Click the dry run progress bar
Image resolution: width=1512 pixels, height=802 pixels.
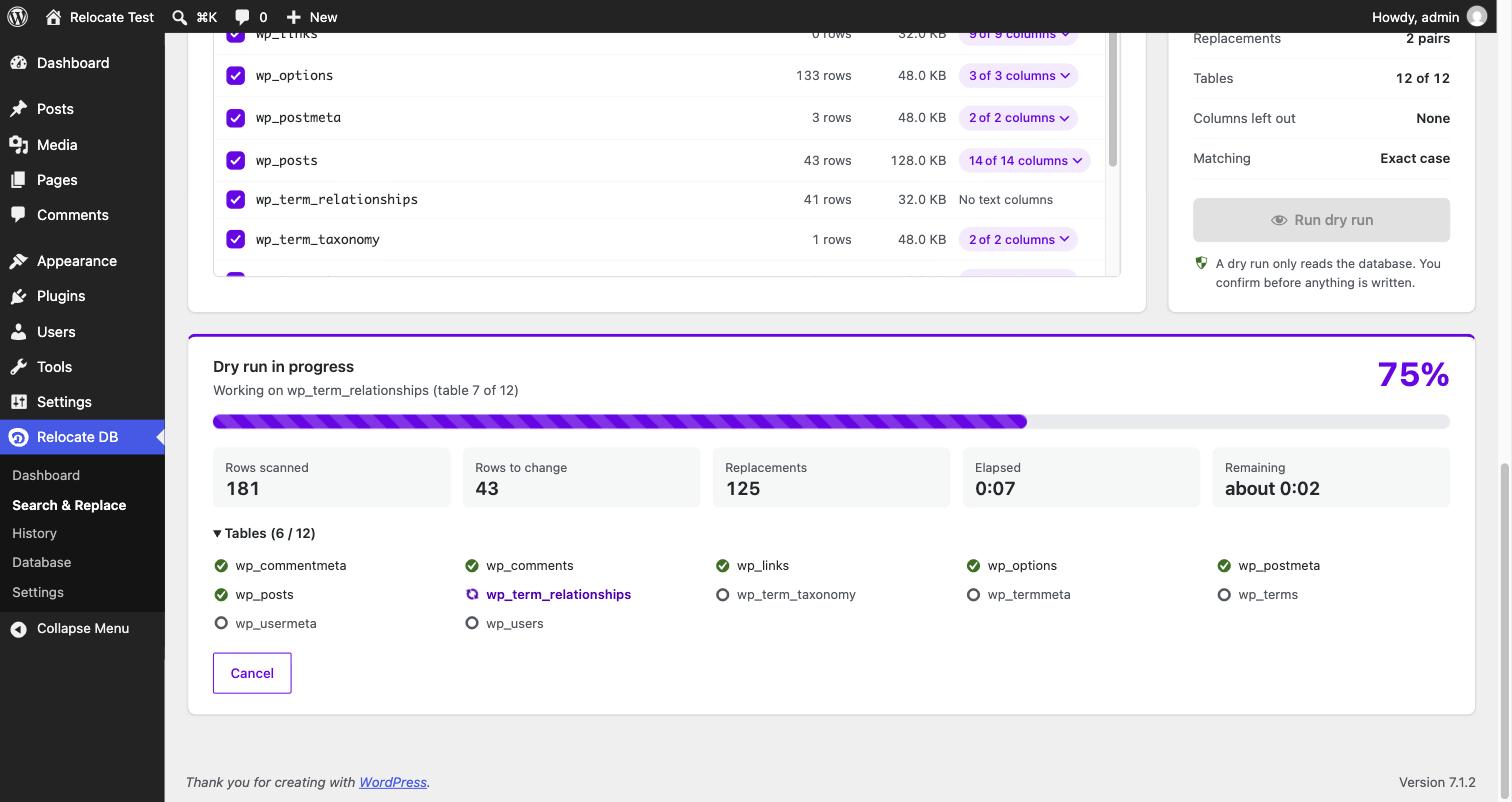click(x=831, y=422)
